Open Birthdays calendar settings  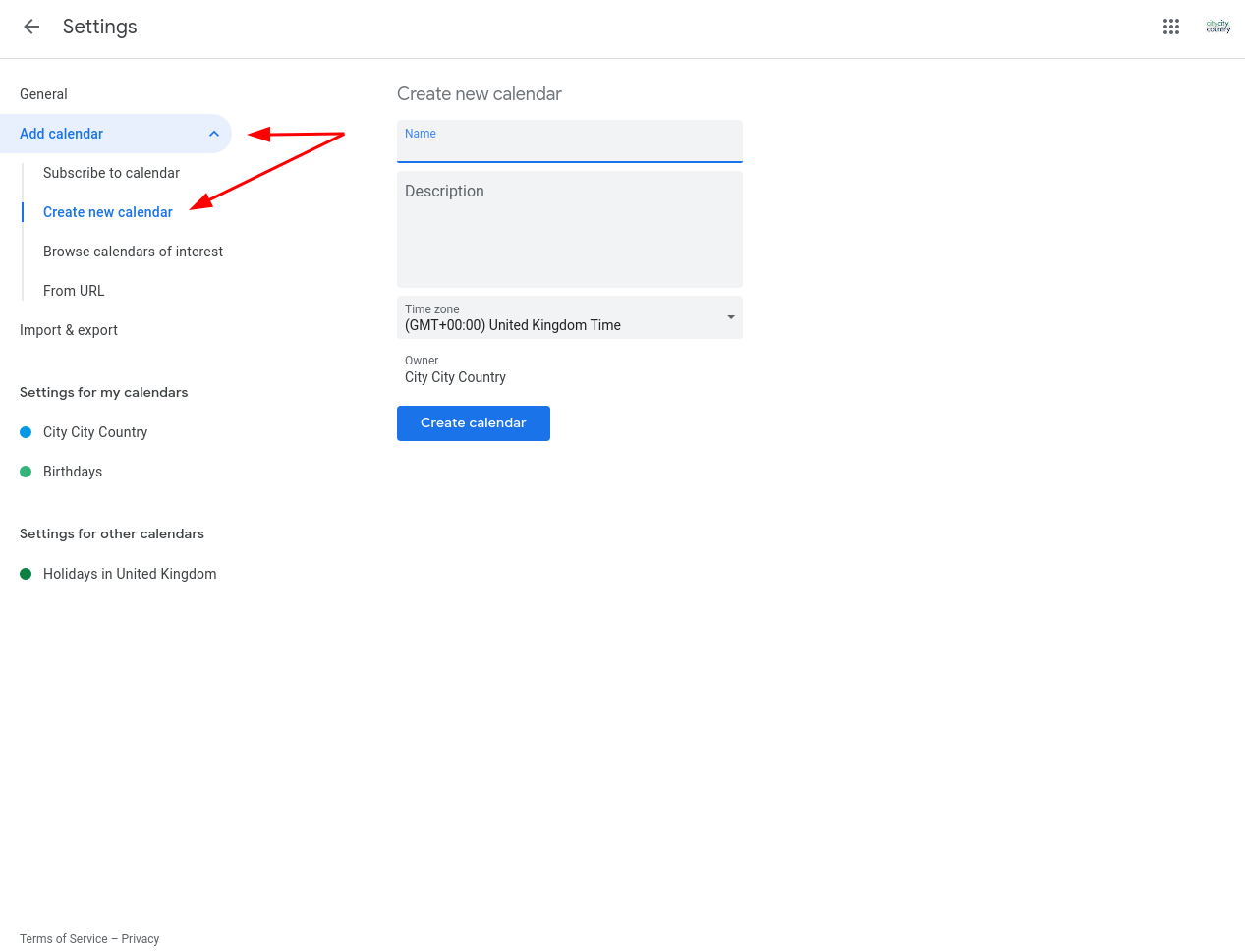click(73, 472)
